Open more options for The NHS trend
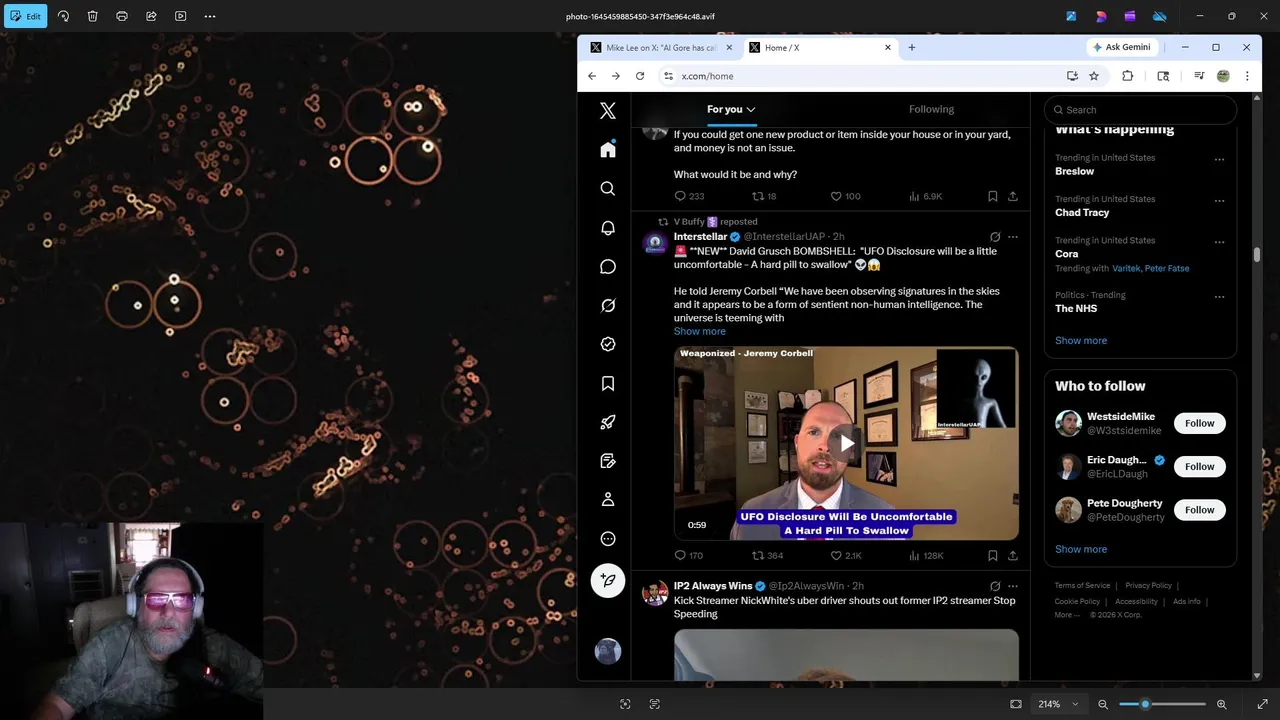The image size is (1280, 720). coord(1219,296)
